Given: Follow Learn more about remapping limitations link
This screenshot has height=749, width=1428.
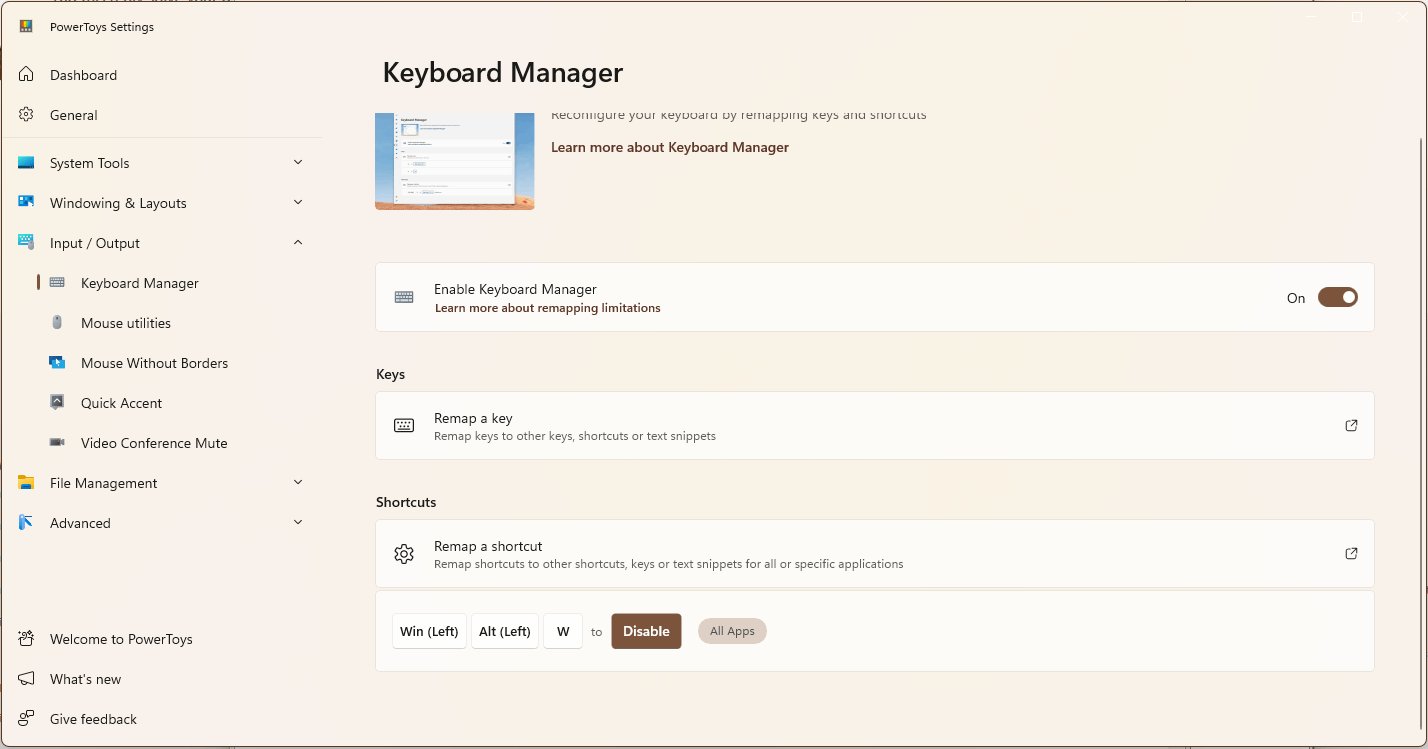Looking at the screenshot, I should (x=548, y=308).
